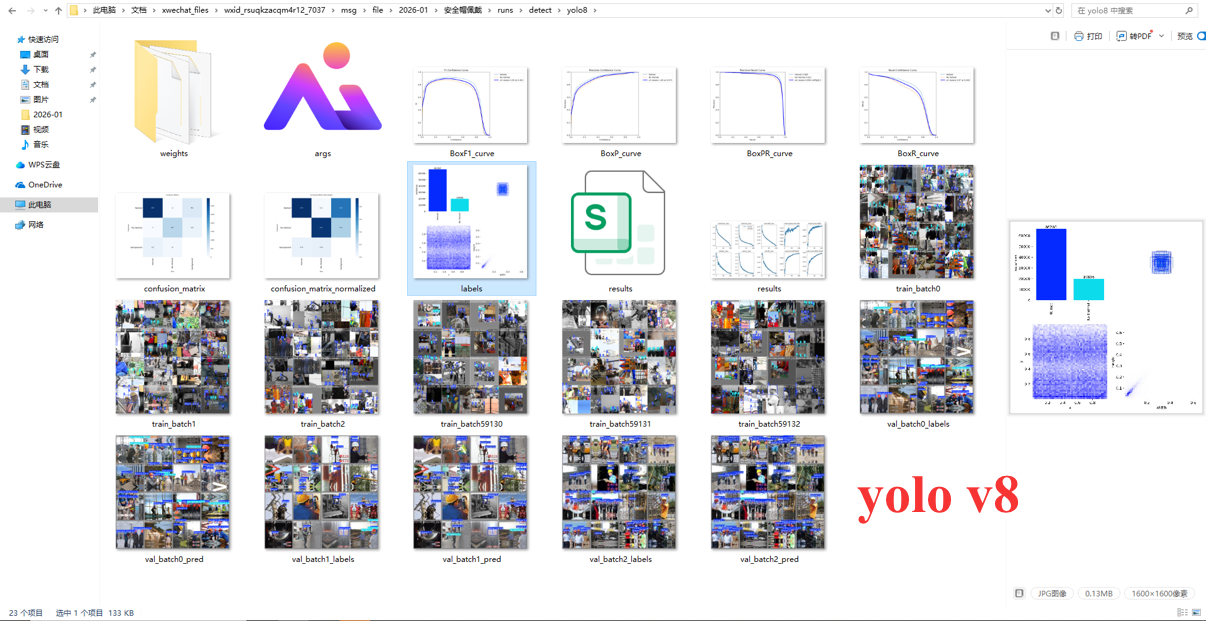Select the BoxF1_curve thumbnail

coord(471,105)
